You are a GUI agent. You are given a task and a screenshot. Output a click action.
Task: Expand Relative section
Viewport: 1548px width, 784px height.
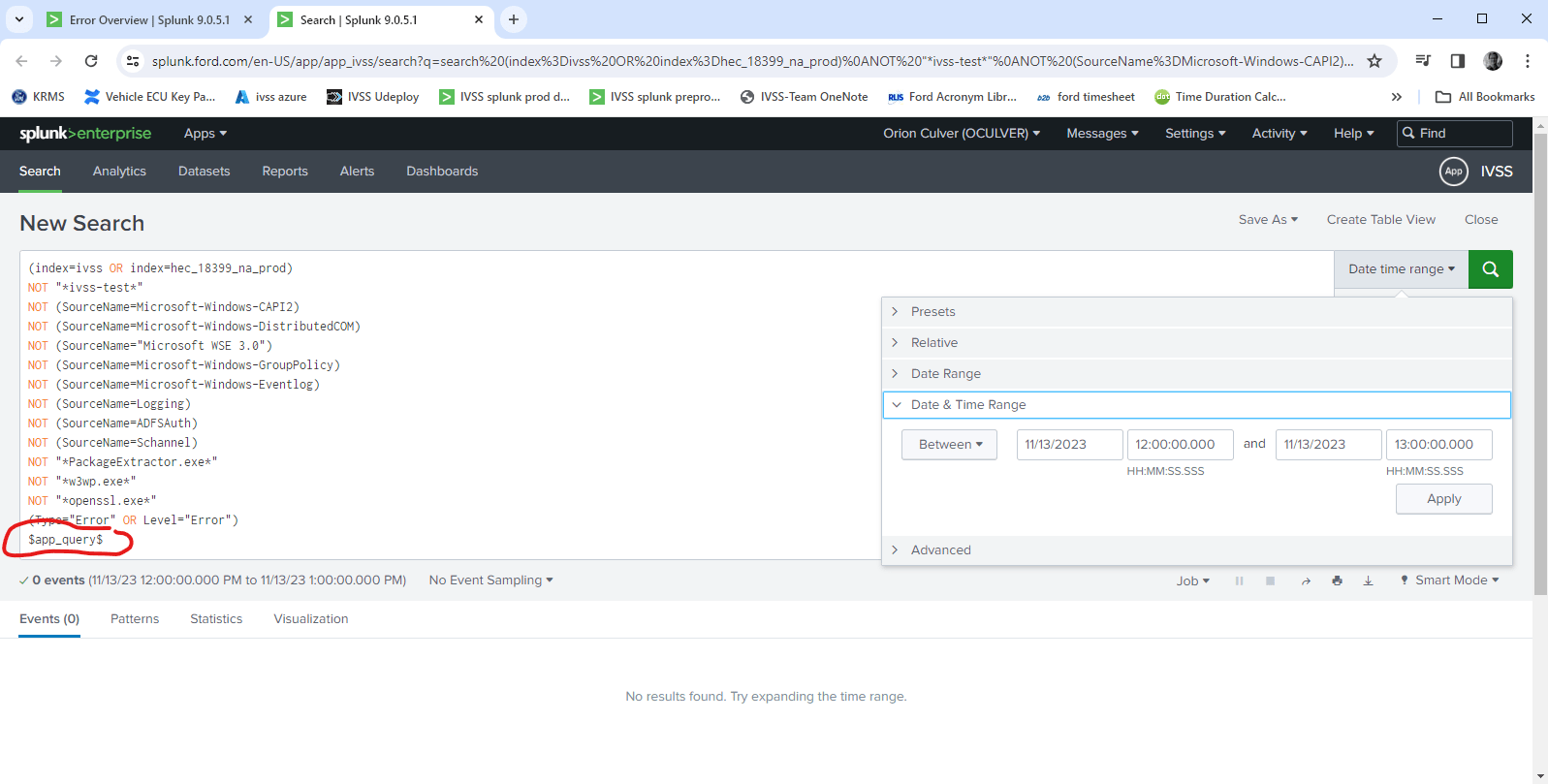[x=1197, y=343]
